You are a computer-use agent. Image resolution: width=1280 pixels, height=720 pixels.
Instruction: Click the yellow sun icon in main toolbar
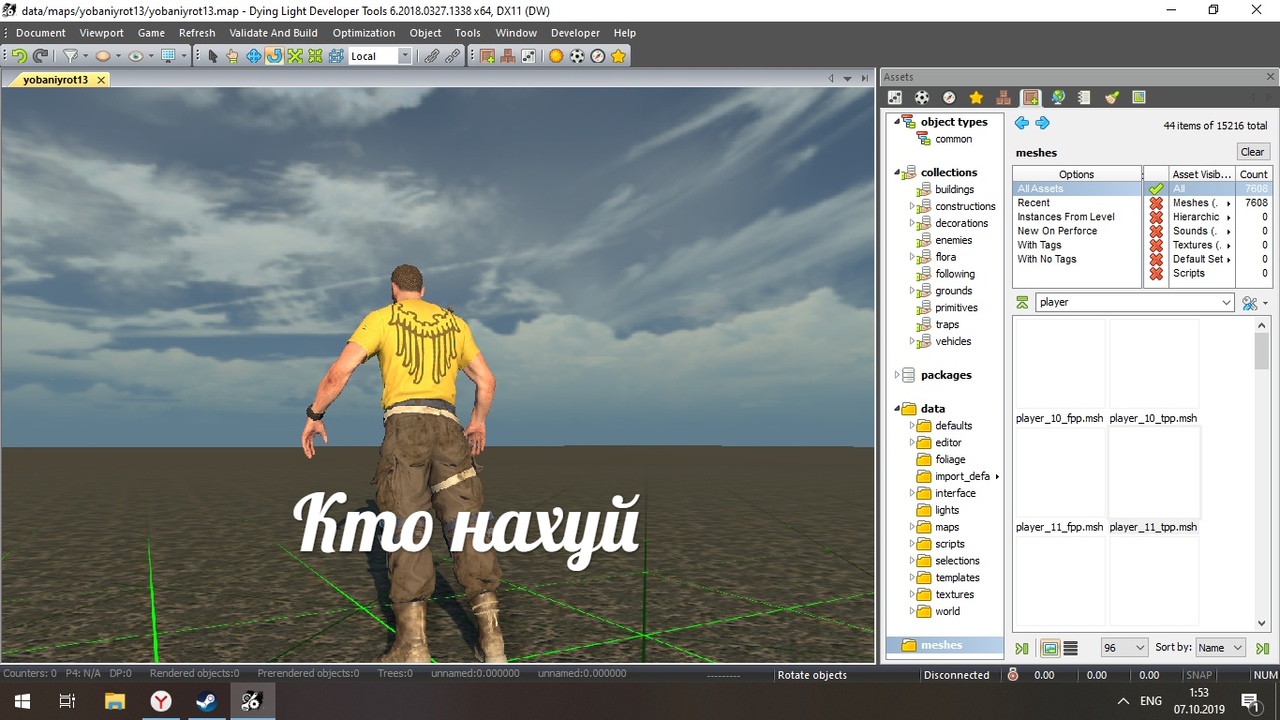[x=556, y=56]
